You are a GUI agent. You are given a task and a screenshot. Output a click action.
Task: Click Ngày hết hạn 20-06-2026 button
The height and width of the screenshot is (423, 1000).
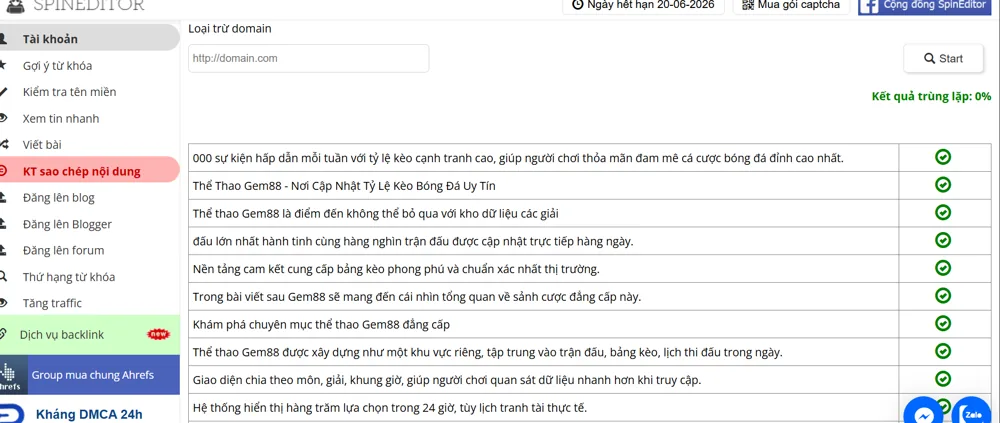coord(643,5)
